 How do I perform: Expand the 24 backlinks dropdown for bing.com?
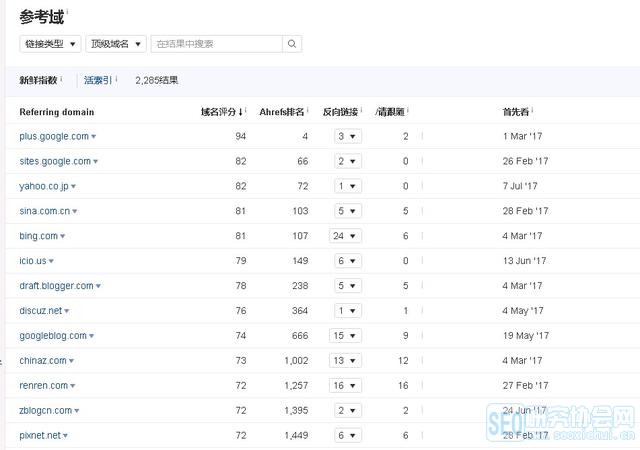345,236
